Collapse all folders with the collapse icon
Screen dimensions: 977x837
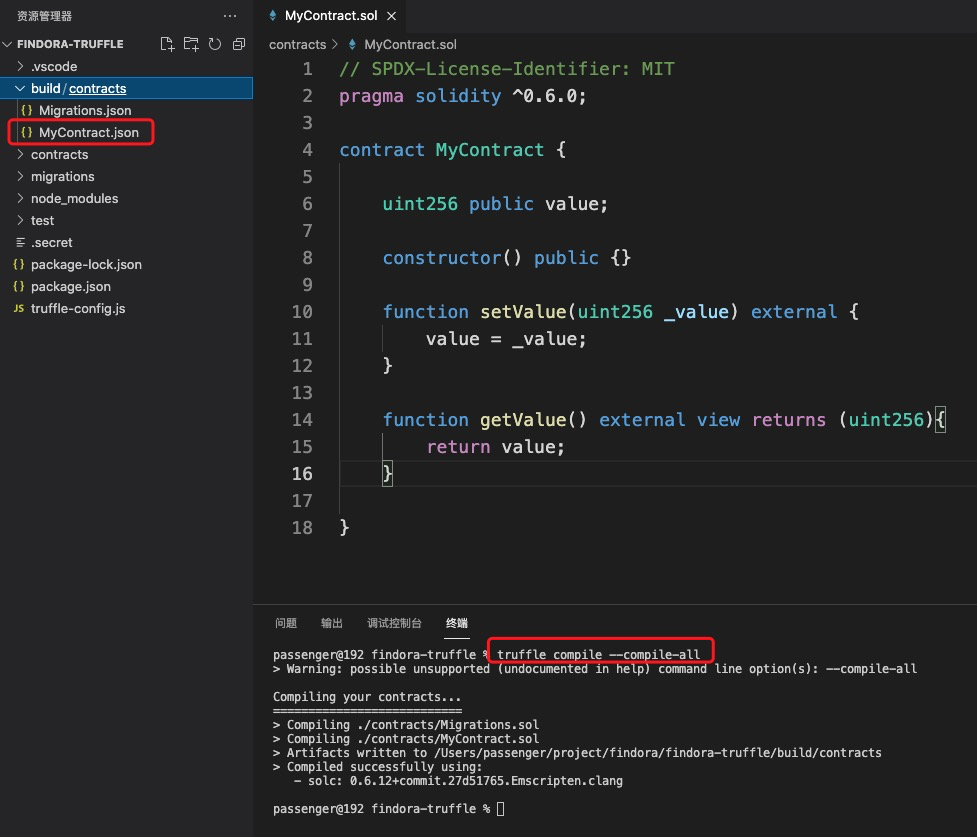pyautogui.click(x=239, y=44)
